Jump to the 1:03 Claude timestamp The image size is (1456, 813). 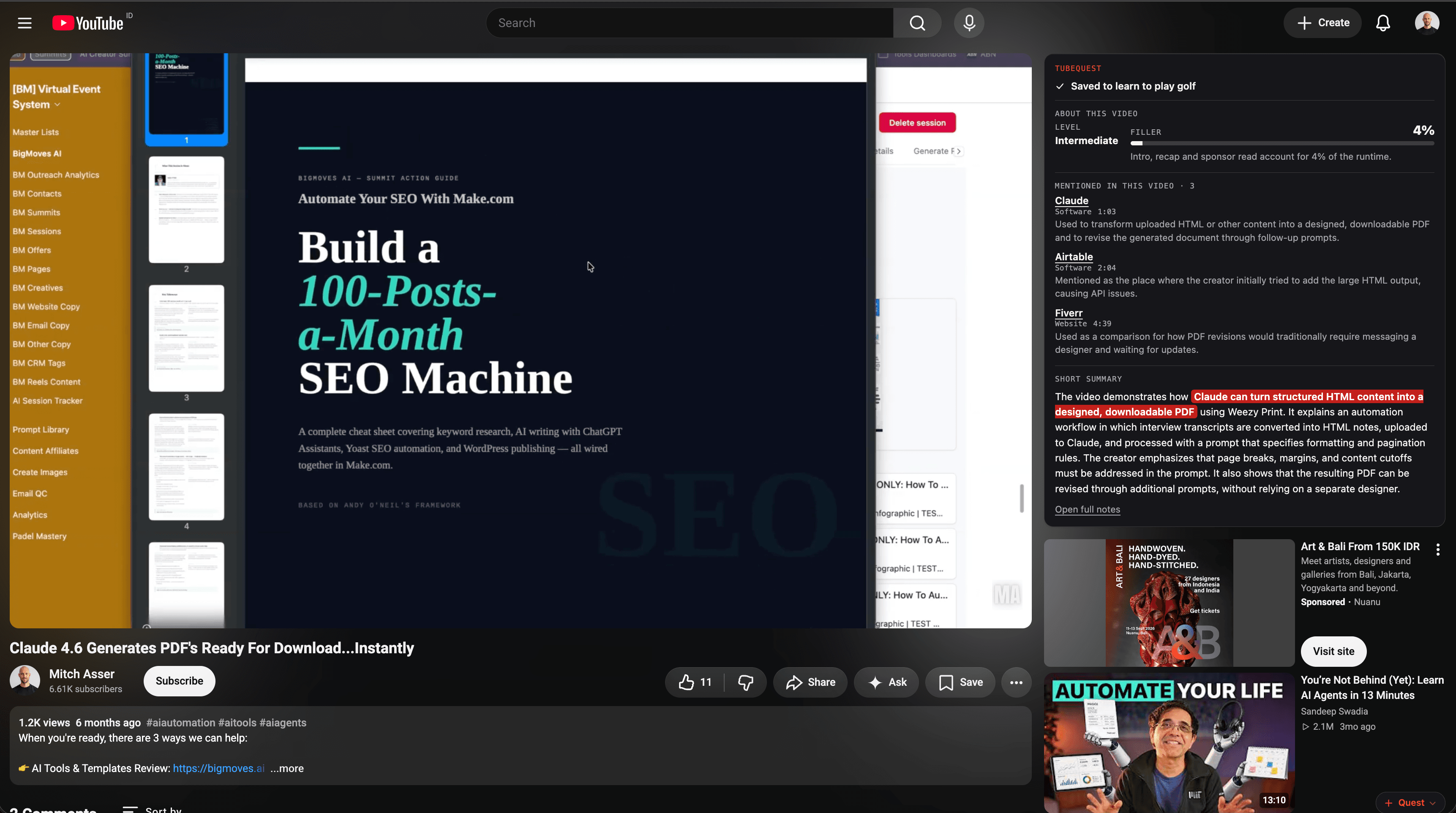click(x=1106, y=211)
